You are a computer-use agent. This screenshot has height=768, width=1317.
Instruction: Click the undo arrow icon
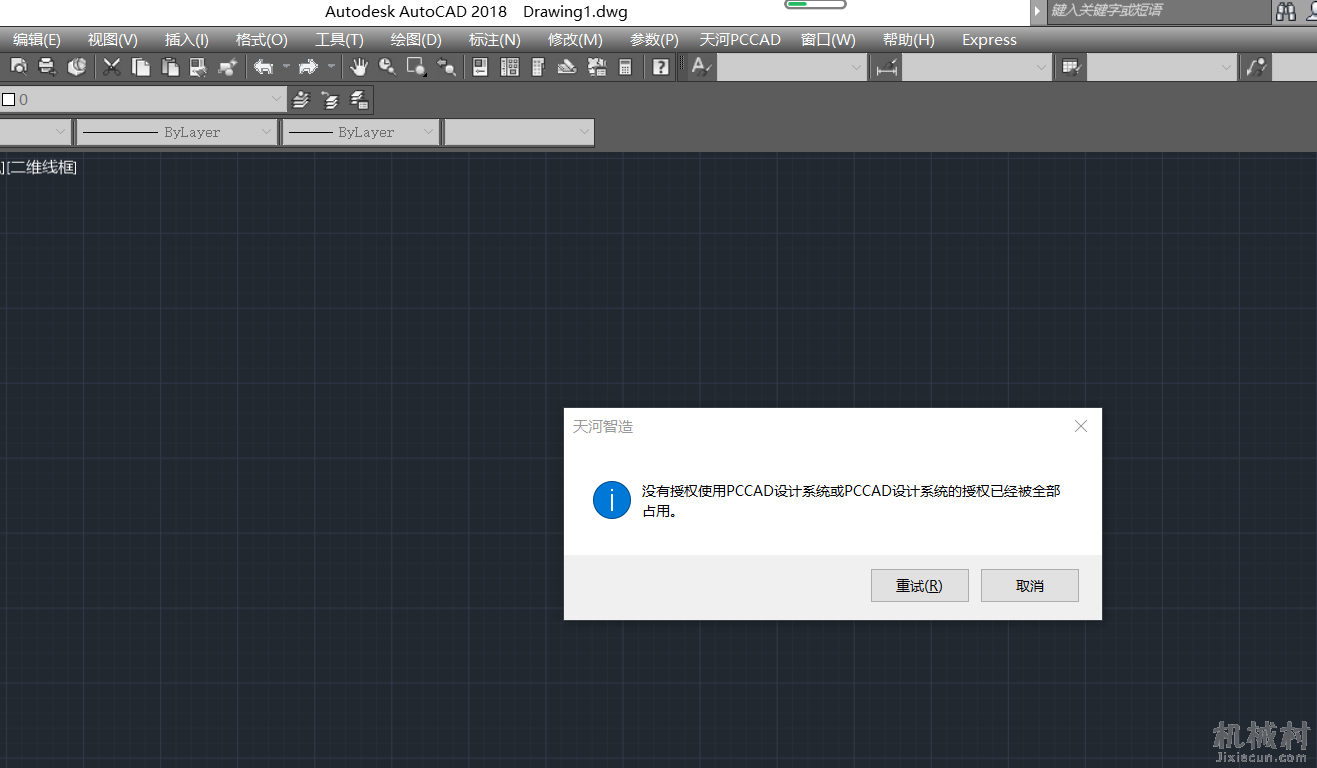click(x=264, y=67)
